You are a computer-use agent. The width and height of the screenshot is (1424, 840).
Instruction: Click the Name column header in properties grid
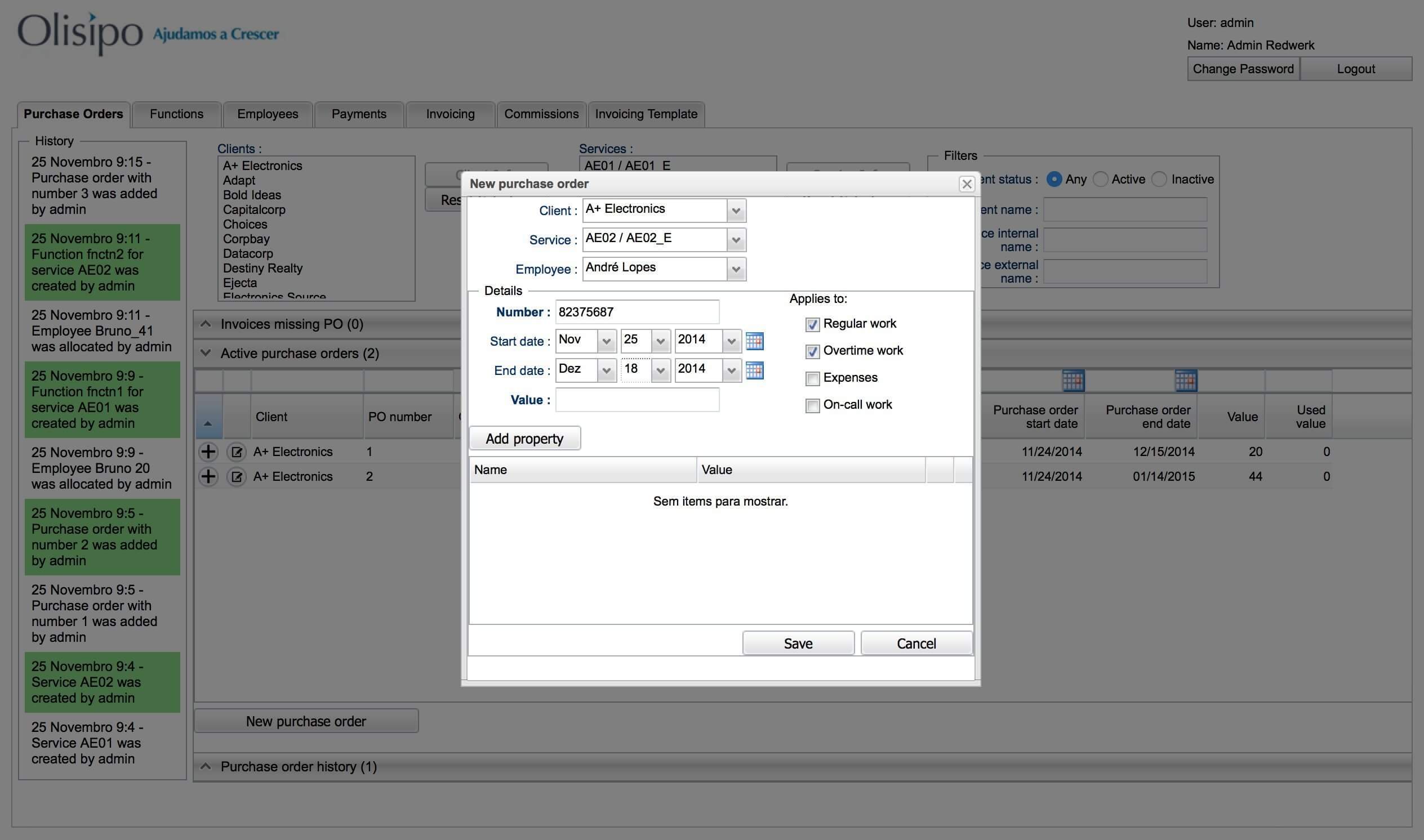[582, 470]
